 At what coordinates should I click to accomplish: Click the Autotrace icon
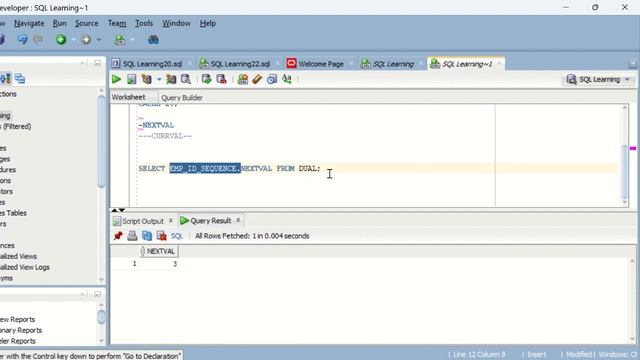[171, 79]
